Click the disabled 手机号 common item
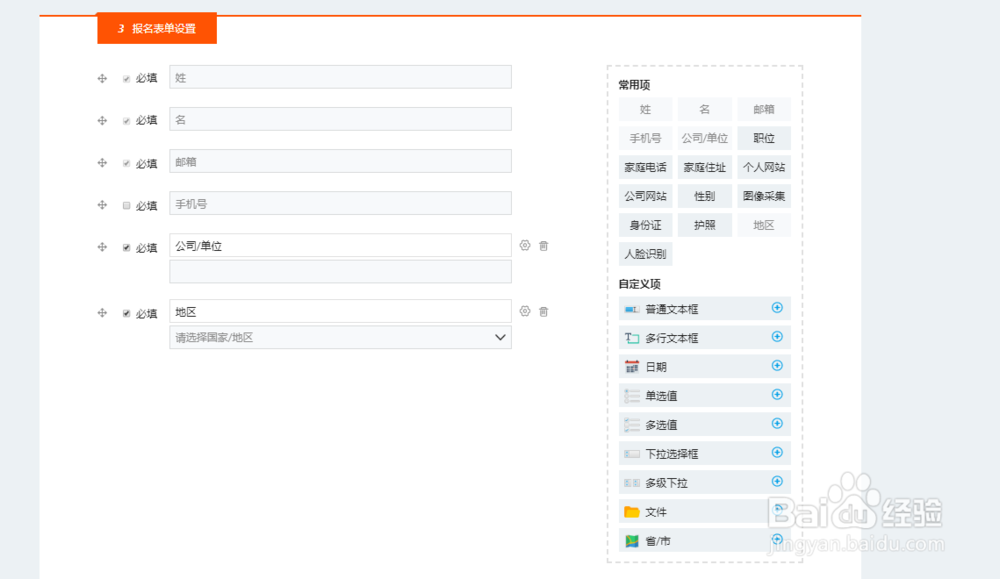Screen dimensions: 1000x579 click(645, 138)
